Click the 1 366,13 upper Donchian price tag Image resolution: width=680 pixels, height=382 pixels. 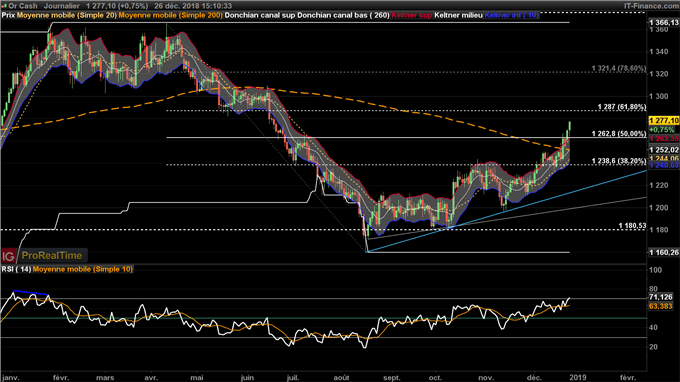[x=664, y=23]
